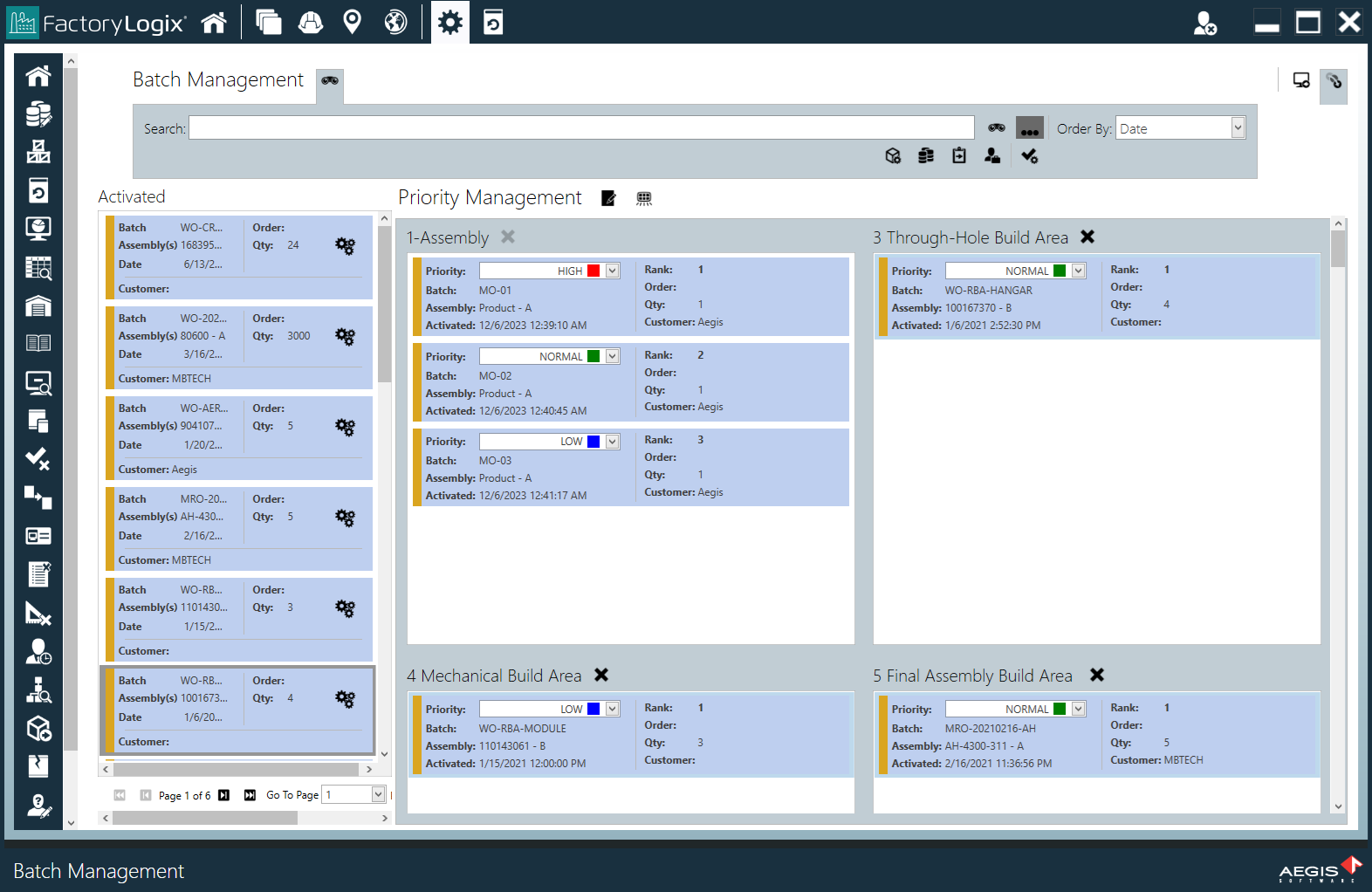Click the globe icon in the top bar
Screen dimensions: 1372x892
click(x=395, y=23)
